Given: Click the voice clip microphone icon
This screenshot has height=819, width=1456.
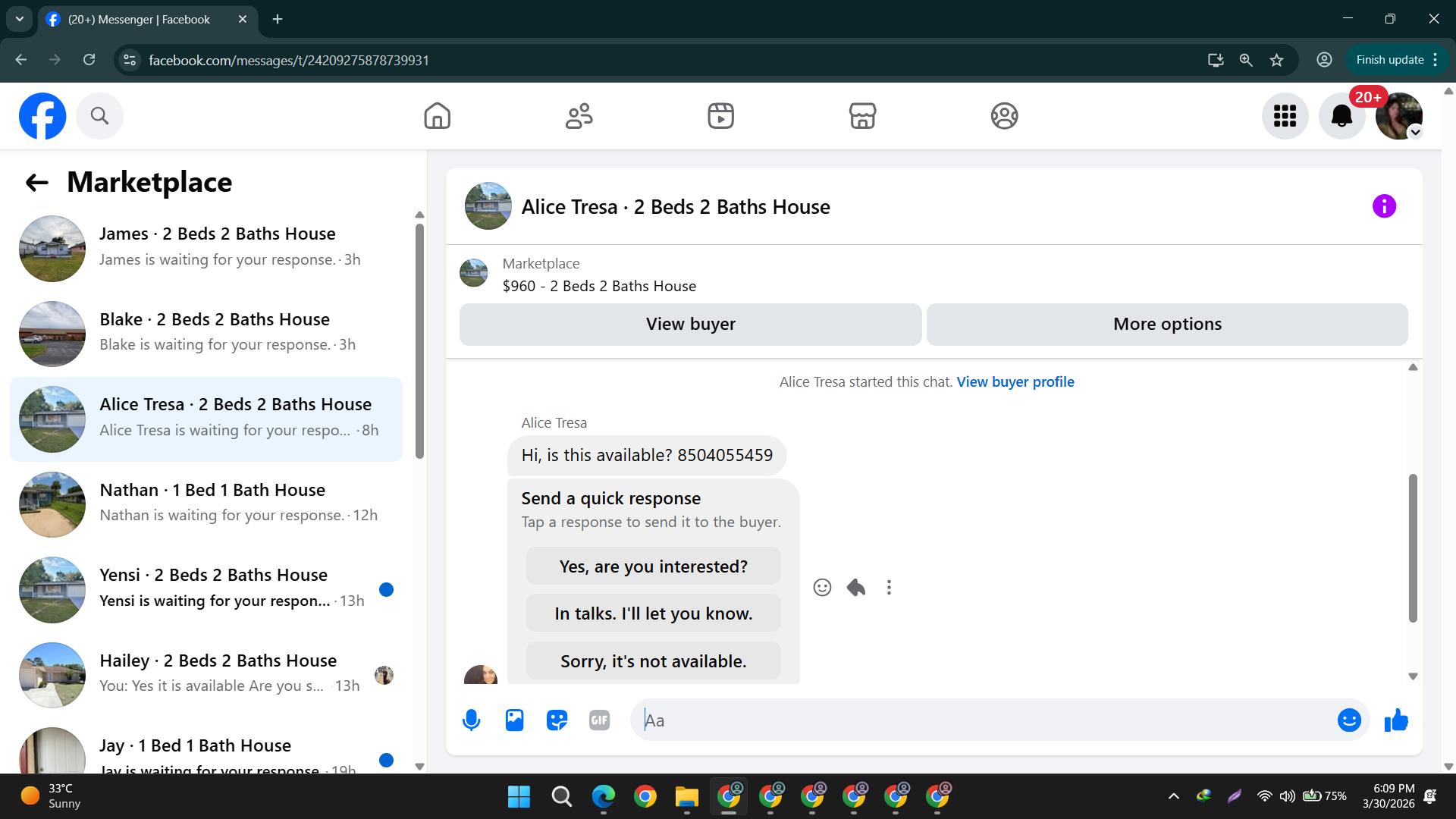Looking at the screenshot, I should tap(471, 720).
